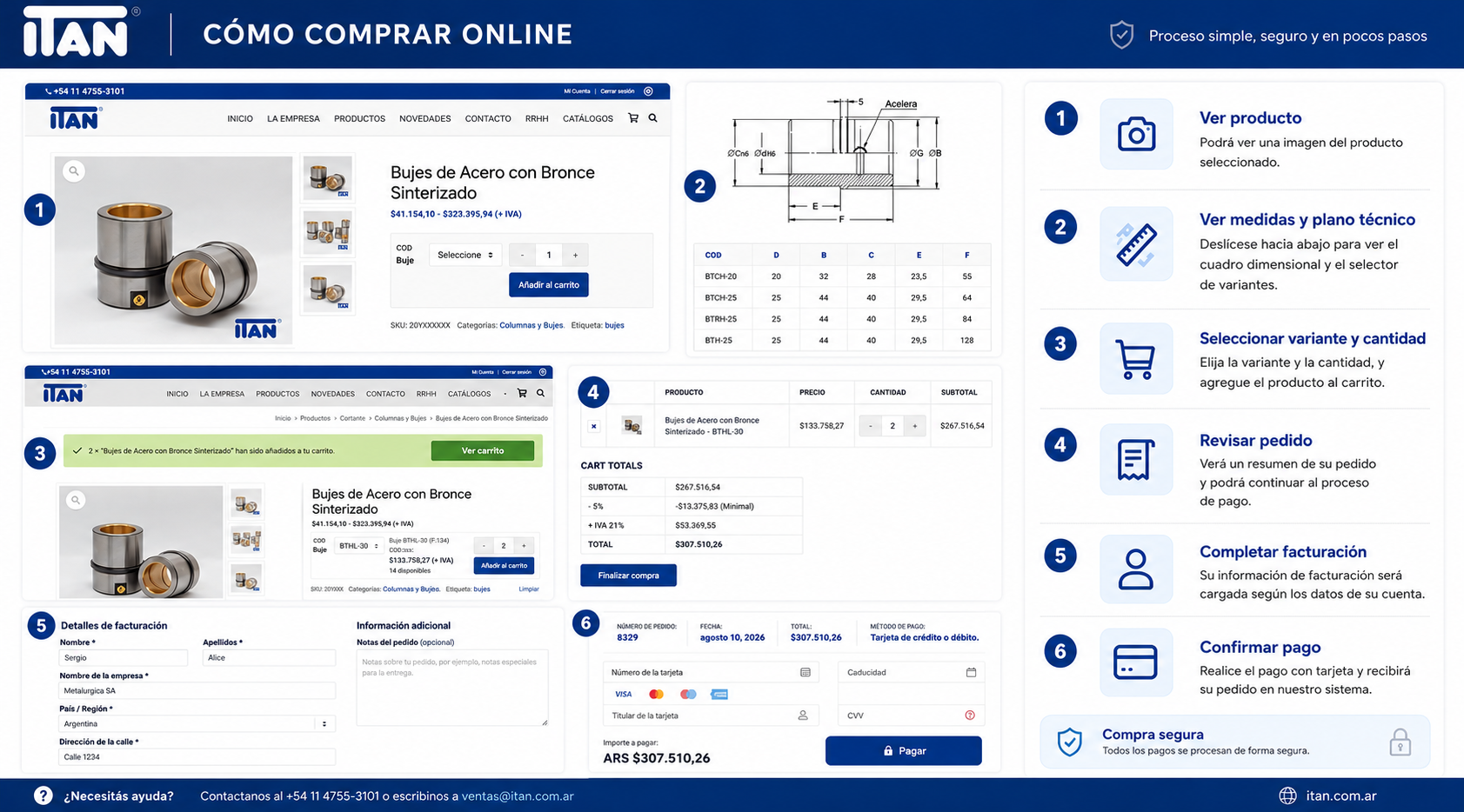Click the Maestro card icon in the payment form

tap(688, 694)
